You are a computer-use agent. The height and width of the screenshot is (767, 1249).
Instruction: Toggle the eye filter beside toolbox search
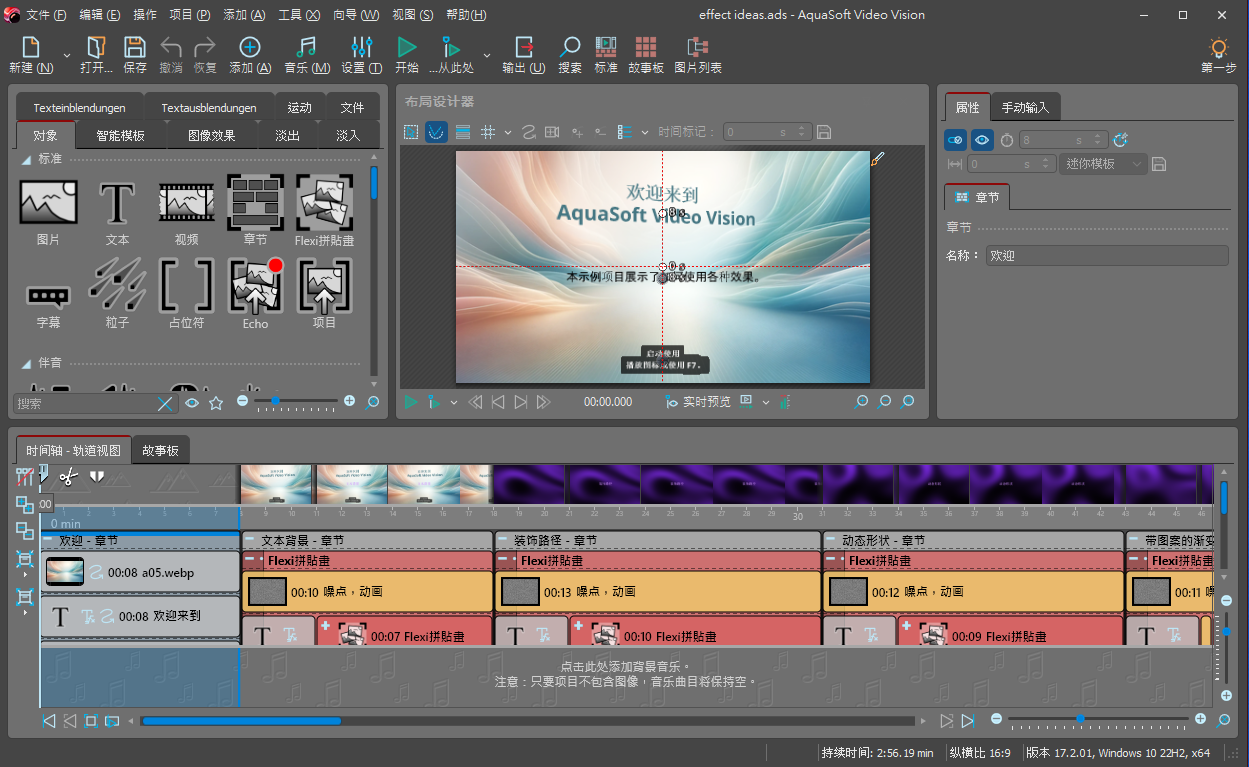pos(192,403)
